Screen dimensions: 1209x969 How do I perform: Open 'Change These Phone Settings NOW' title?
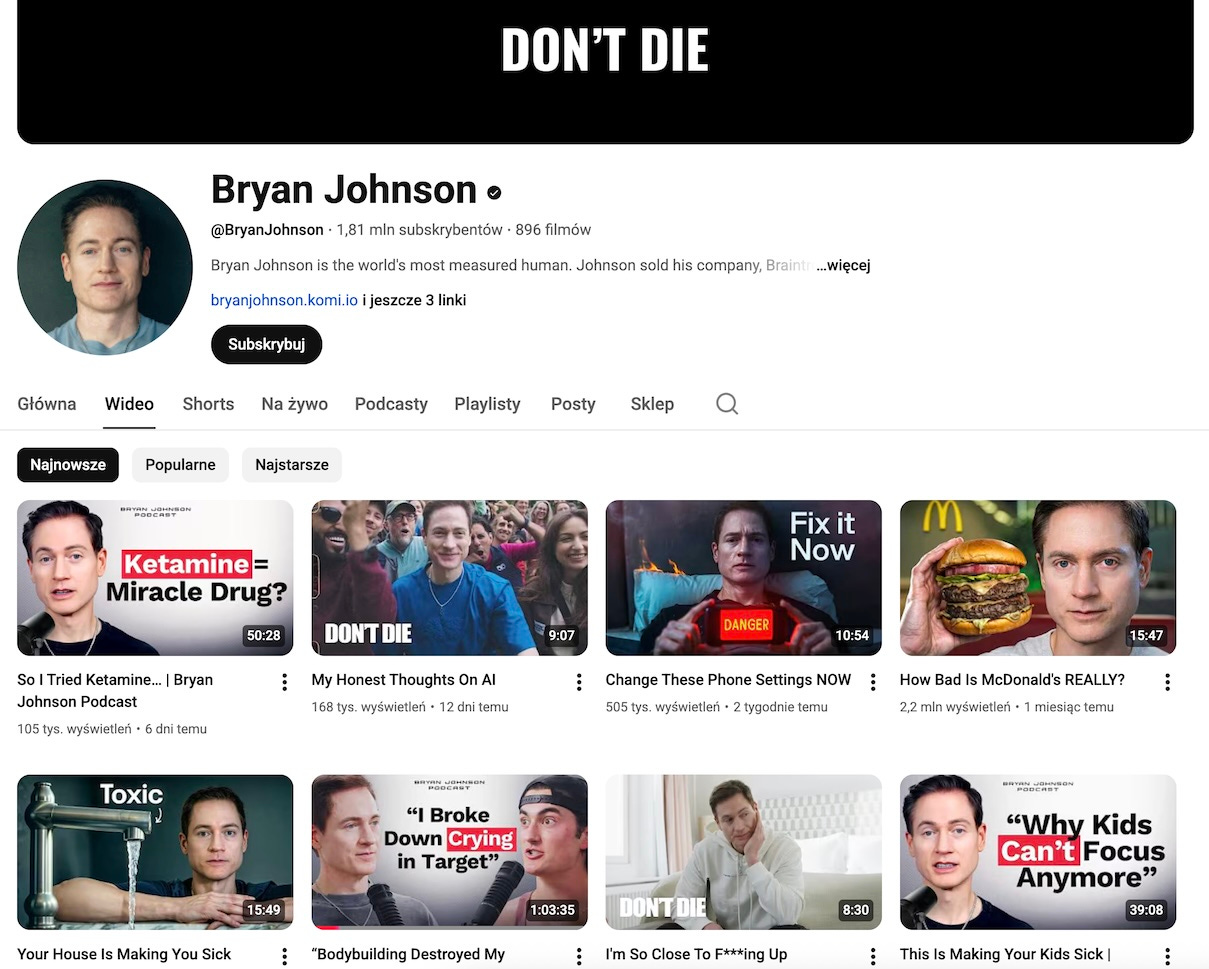pyautogui.click(x=728, y=680)
